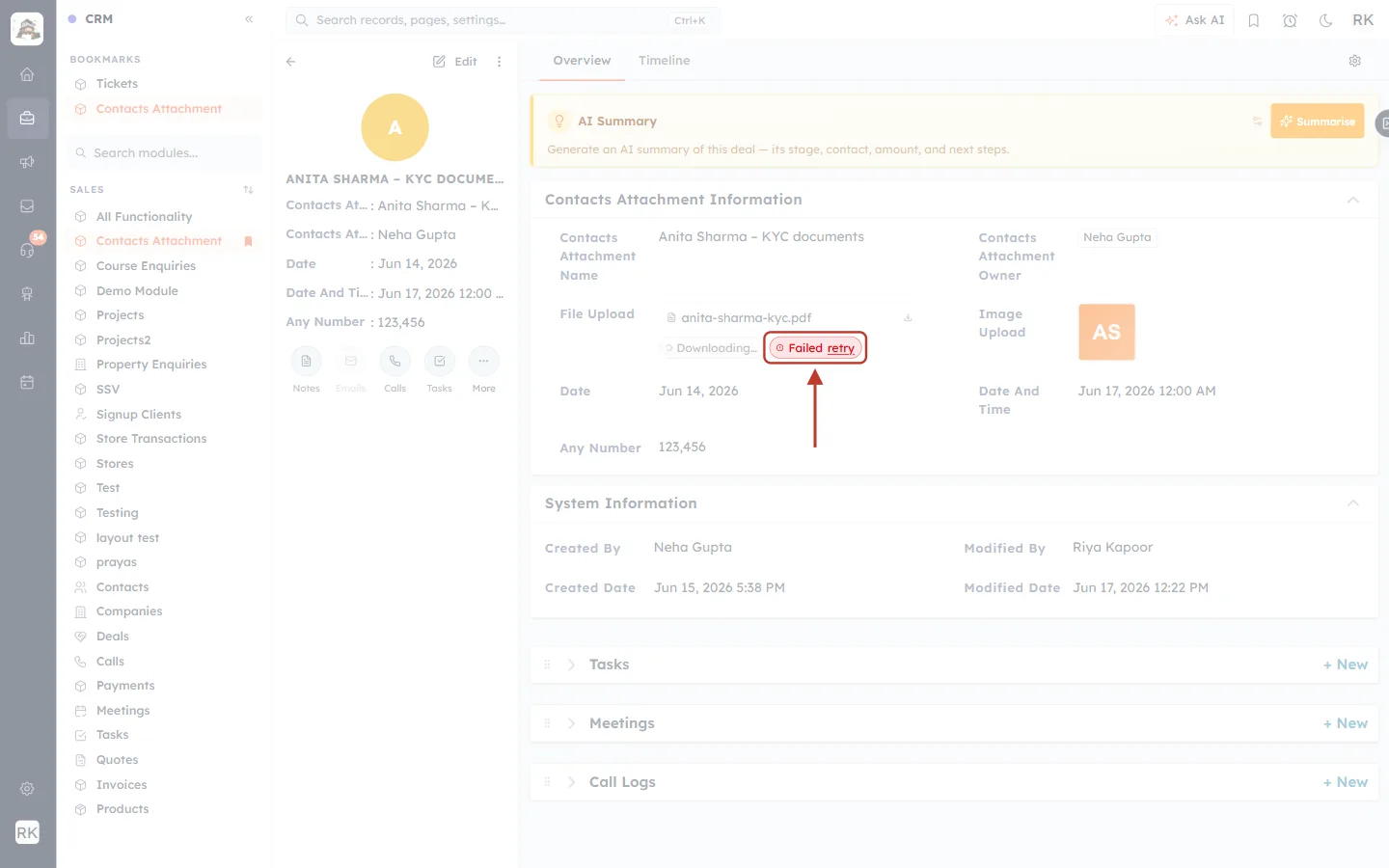Collapse System Information section

click(x=1352, y=503)
